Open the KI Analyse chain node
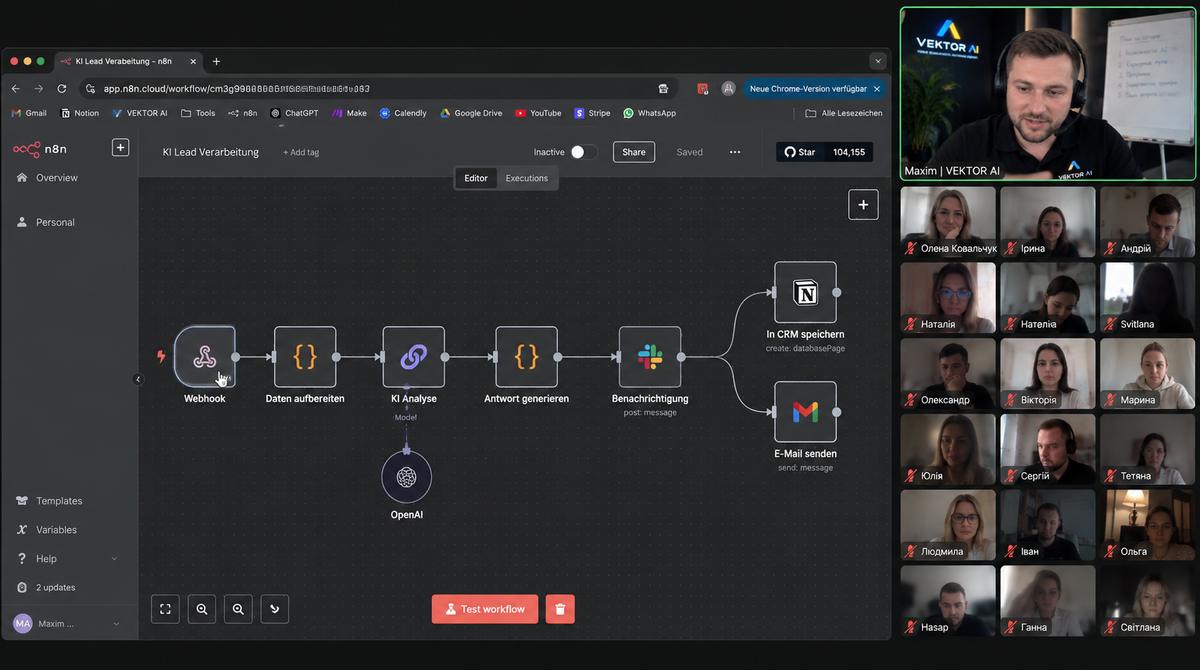The height and width of the screenshot is (670, 1200). tap(413, 356)
